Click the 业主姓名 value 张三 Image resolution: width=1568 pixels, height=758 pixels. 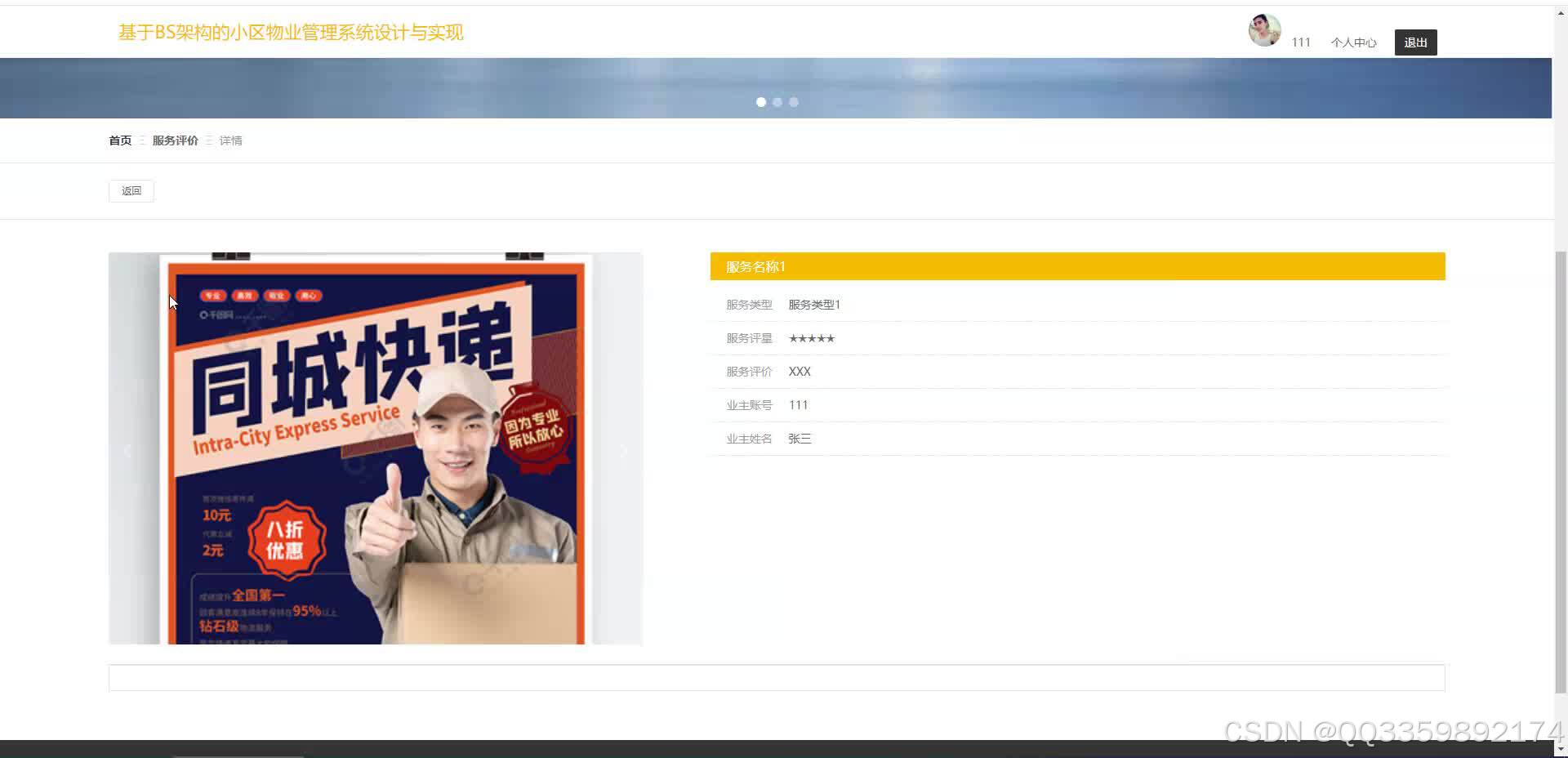click(800, 439)
